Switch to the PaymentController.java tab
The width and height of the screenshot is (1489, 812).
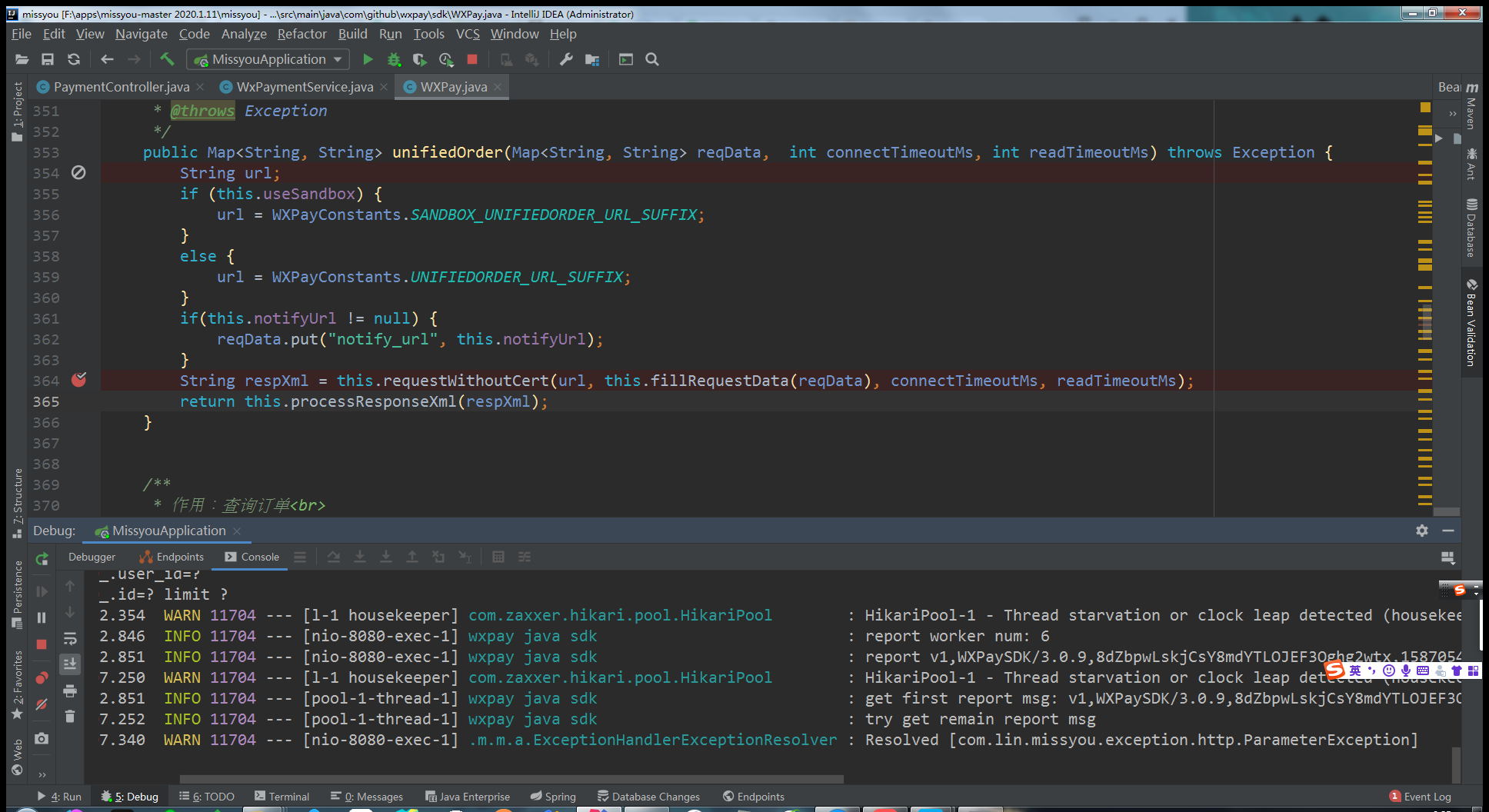pos(121,87)
